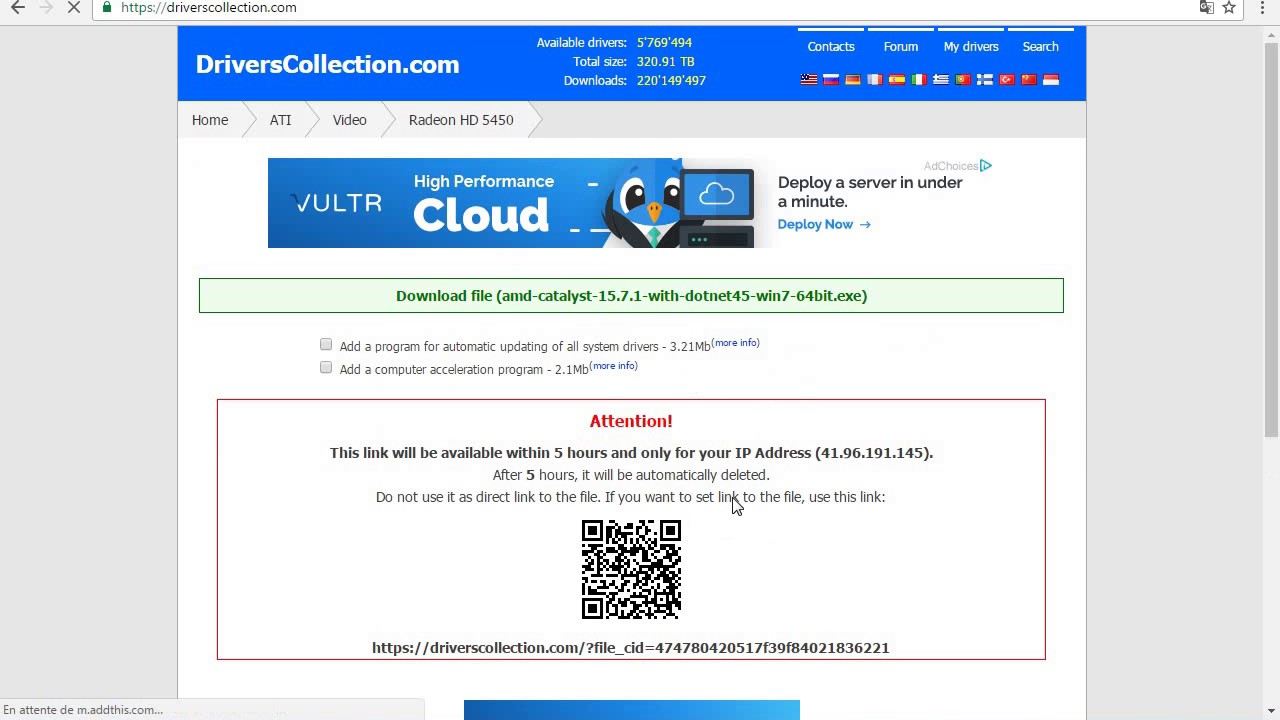1280x720 pixels.
Task: Click the AdChoices icon on the ad
Action: pyautogui.click(x=986, y=166)
